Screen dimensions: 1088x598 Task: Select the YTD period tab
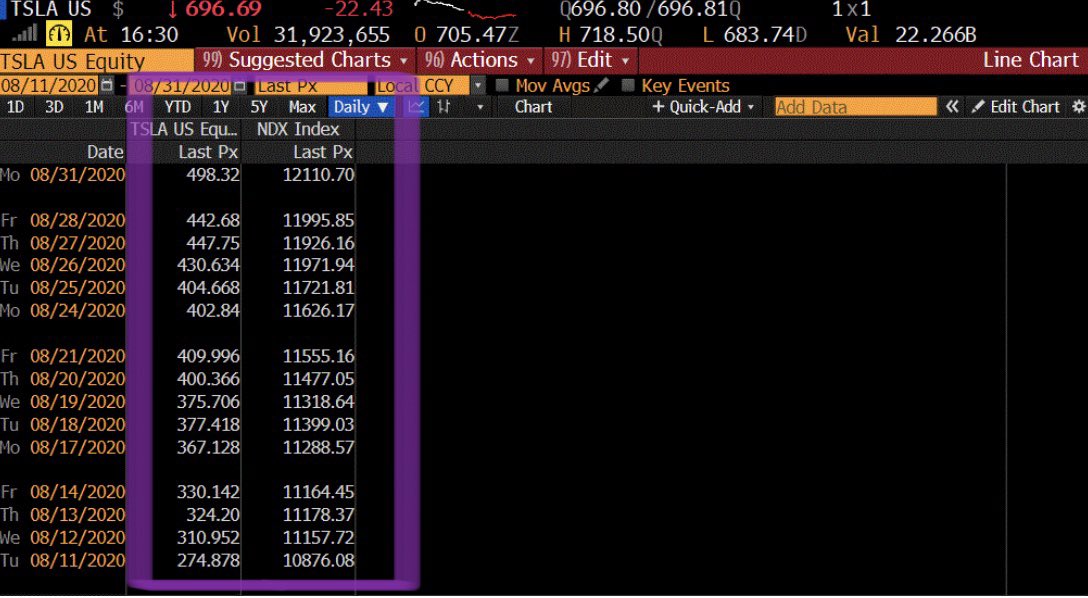(x=177, y=107)
